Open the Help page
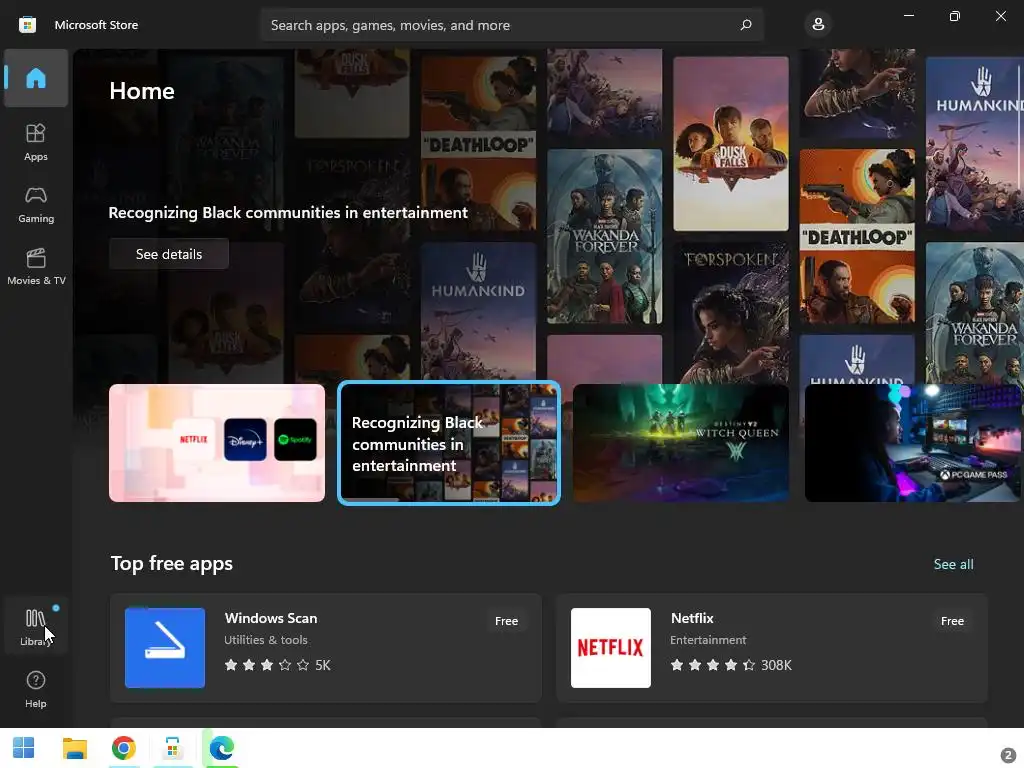Image resolution: width=1024 pixels, height=768 pixels. 36,689
